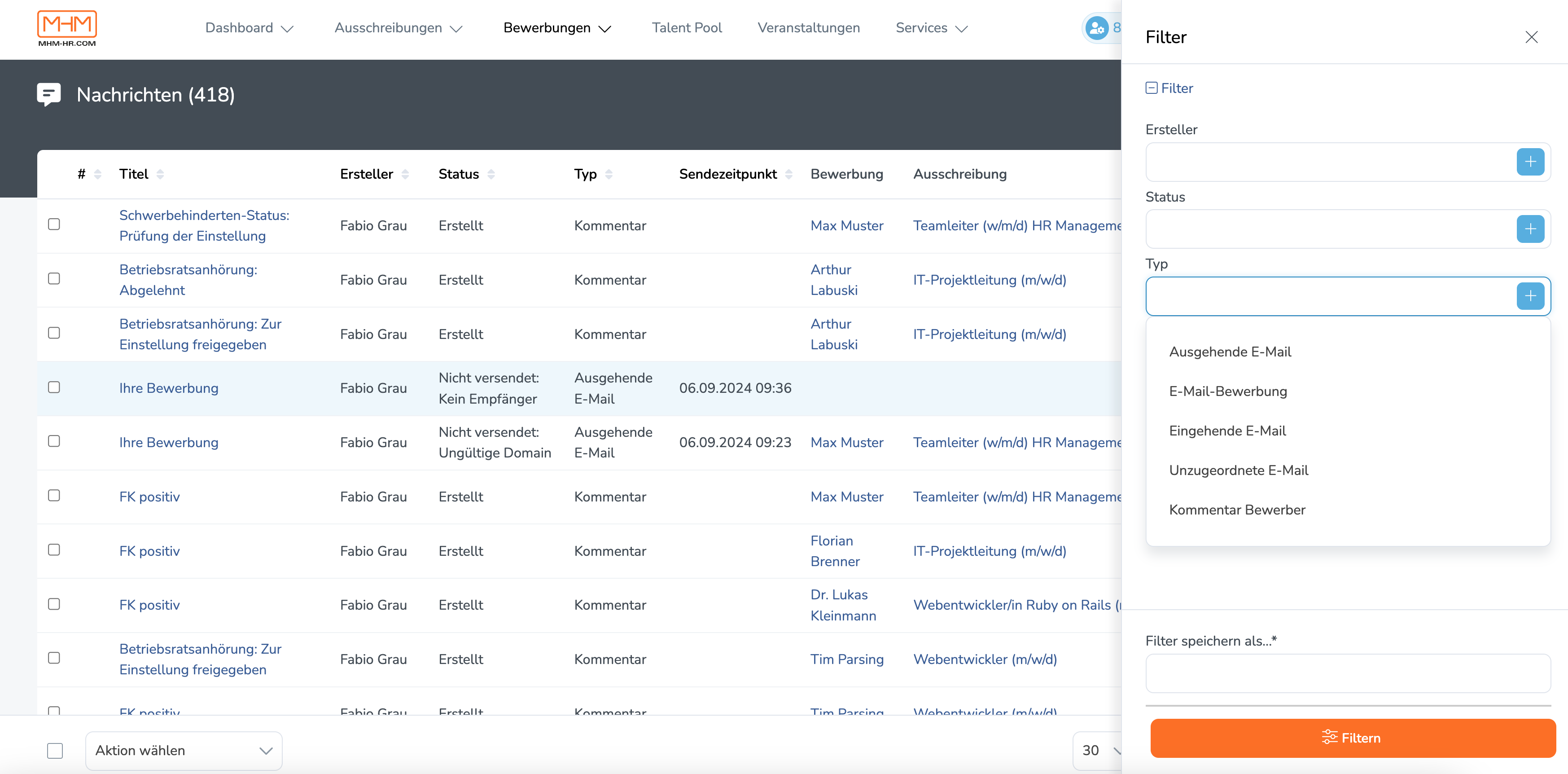
Task: Check the Ihre Bewerbung 09:36 row
Action: (x=54, y=387)
